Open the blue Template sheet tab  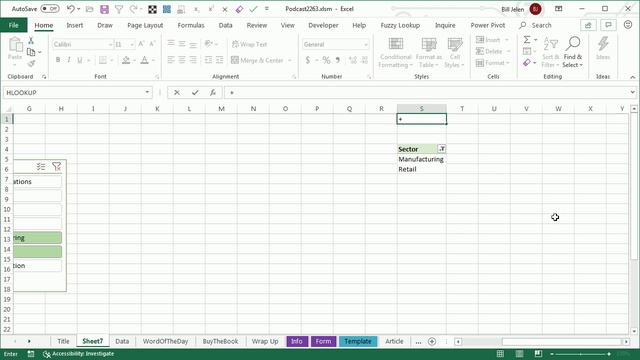[x=358, y=341]
